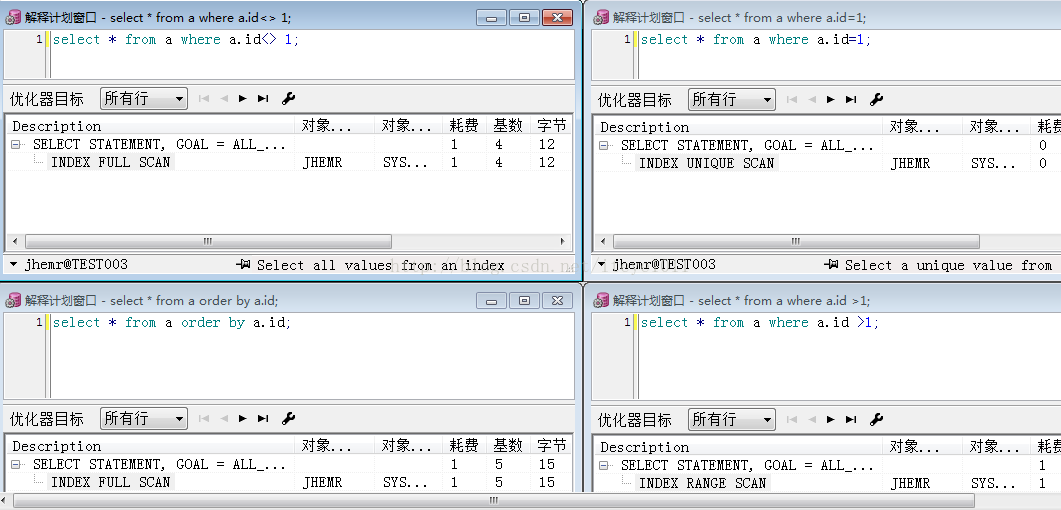
Task: Go to previous operation in a.id>1 window
Action: point(812,419)
